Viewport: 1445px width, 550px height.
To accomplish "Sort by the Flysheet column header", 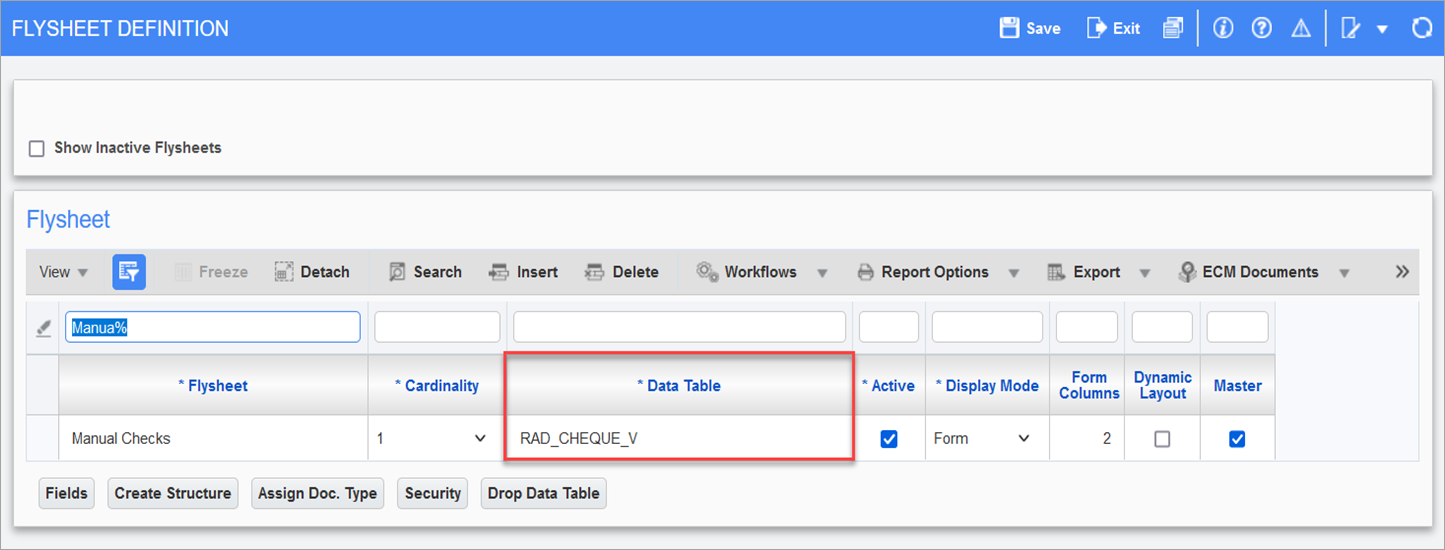I will [x=213, y=385].
